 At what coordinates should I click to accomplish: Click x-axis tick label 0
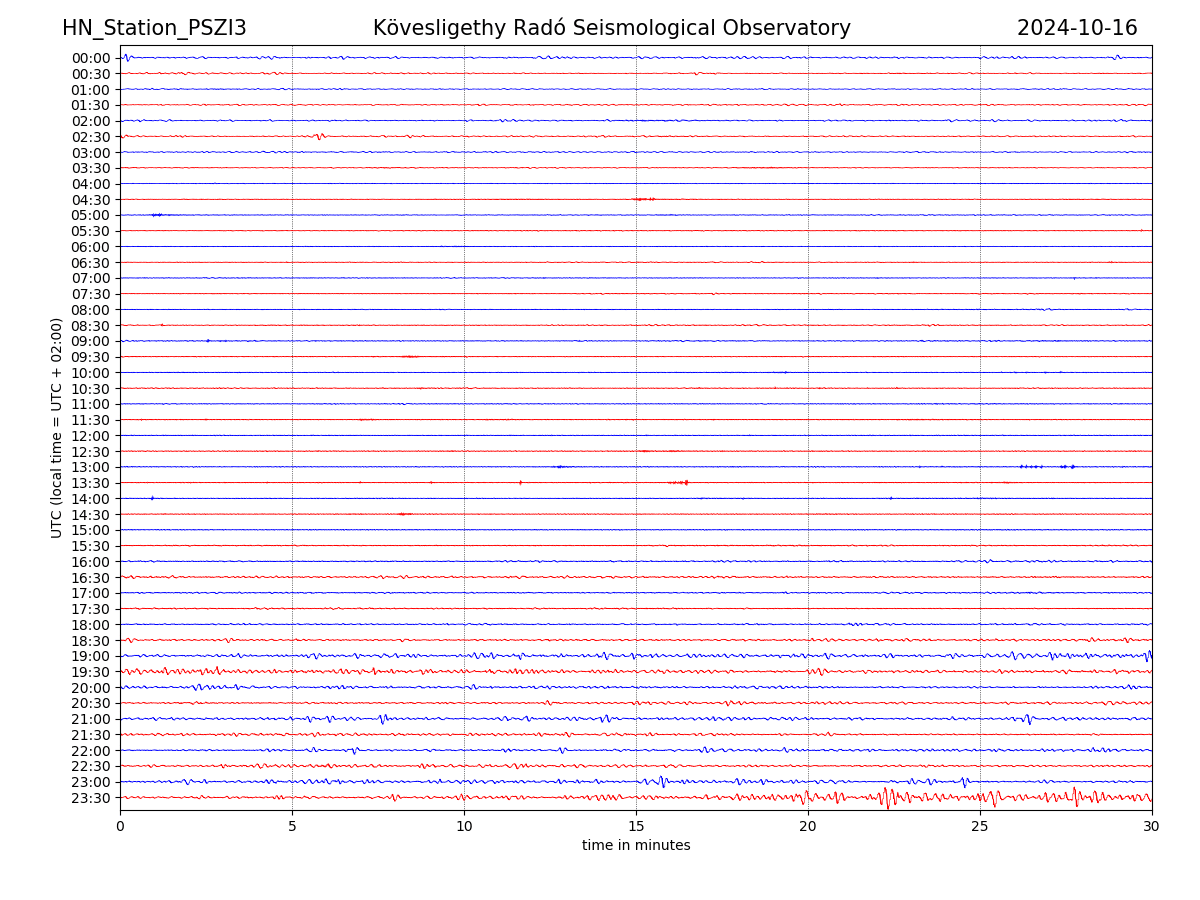pos(120,826)
